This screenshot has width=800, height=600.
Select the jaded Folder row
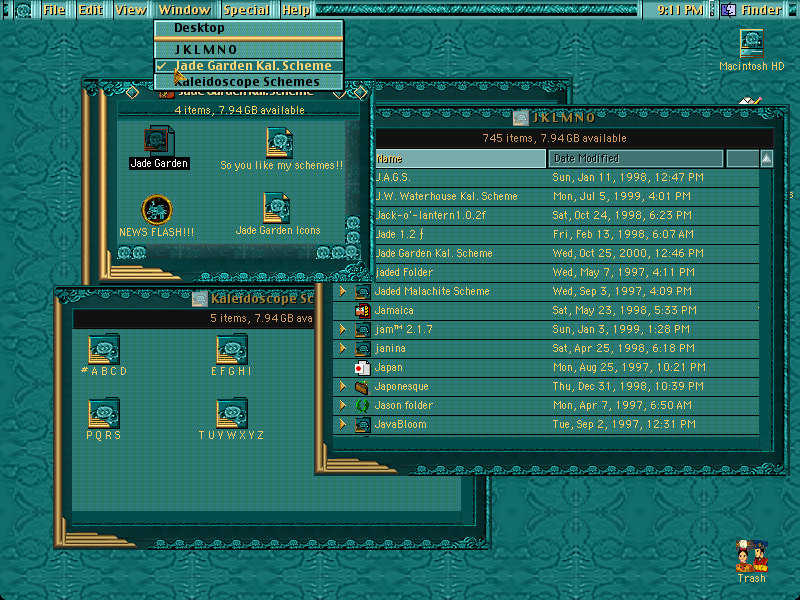click(x=567, y=272)
